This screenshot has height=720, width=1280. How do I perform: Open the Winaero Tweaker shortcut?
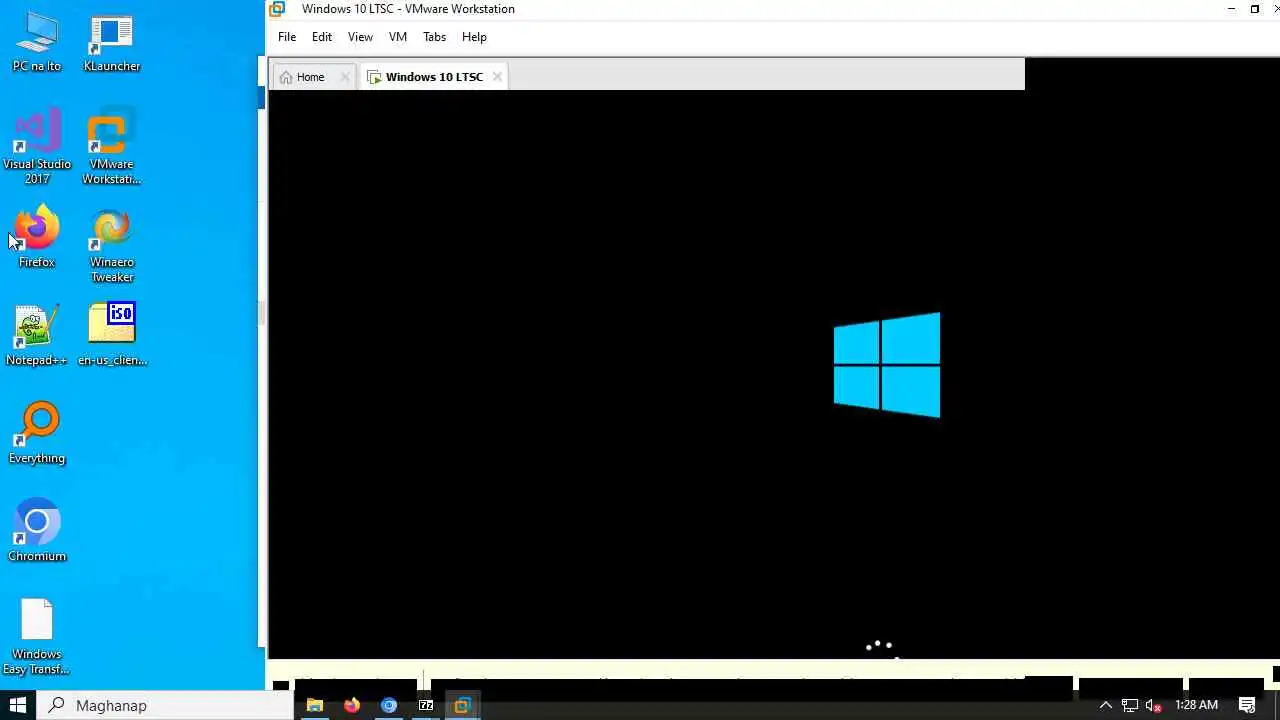pos(112,246)
